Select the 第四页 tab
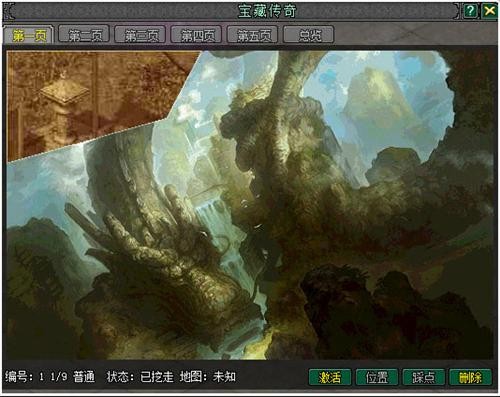Image resolution: width=500 pixels, height=397 pixels. click(196, 34)
